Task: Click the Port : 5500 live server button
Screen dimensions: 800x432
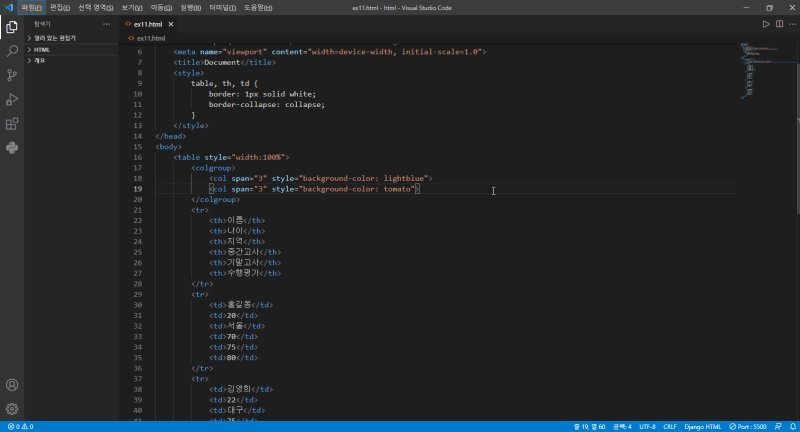Action: [x=747, y=426]
